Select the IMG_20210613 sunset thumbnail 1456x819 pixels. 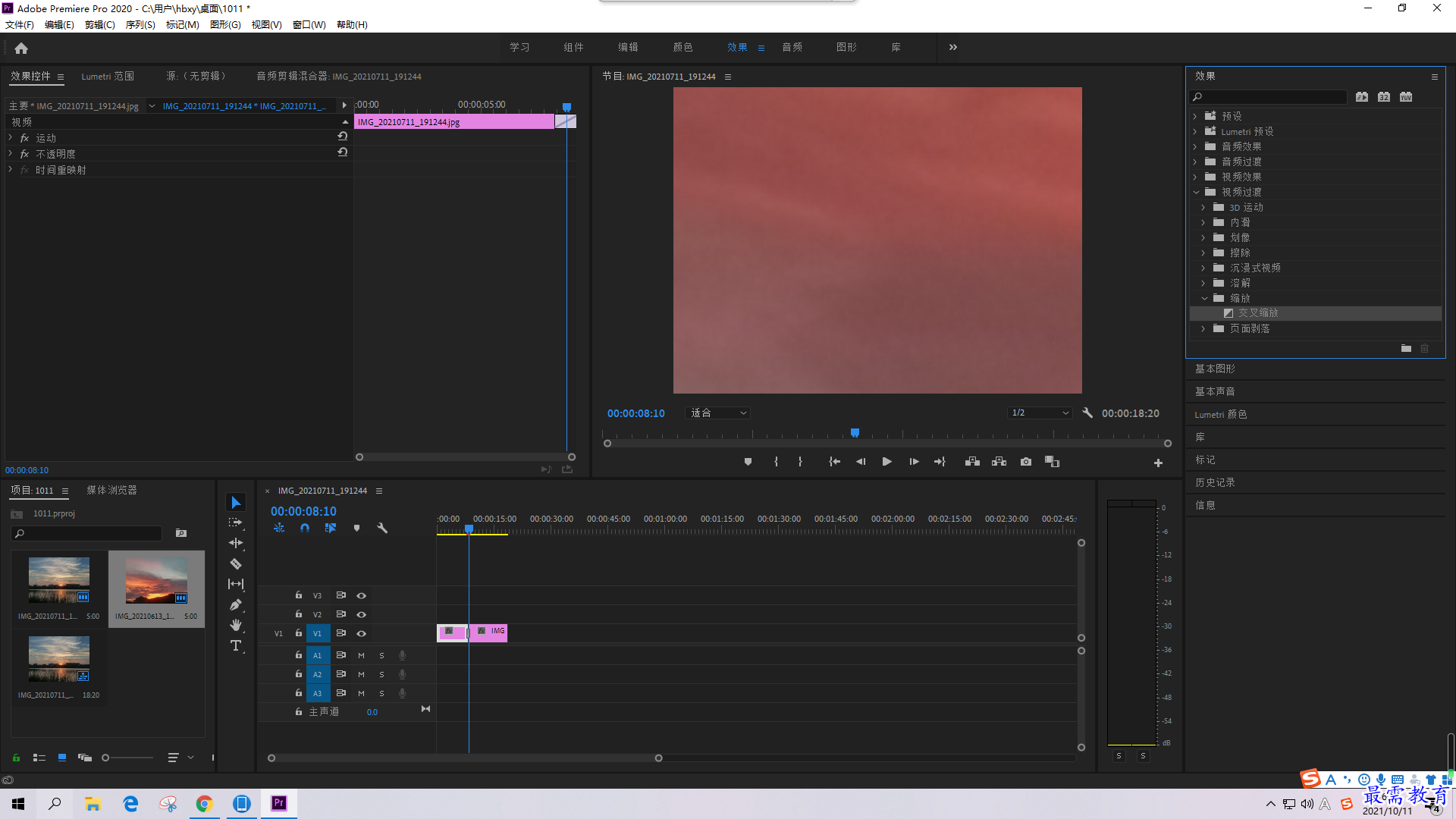pos(156,580)
